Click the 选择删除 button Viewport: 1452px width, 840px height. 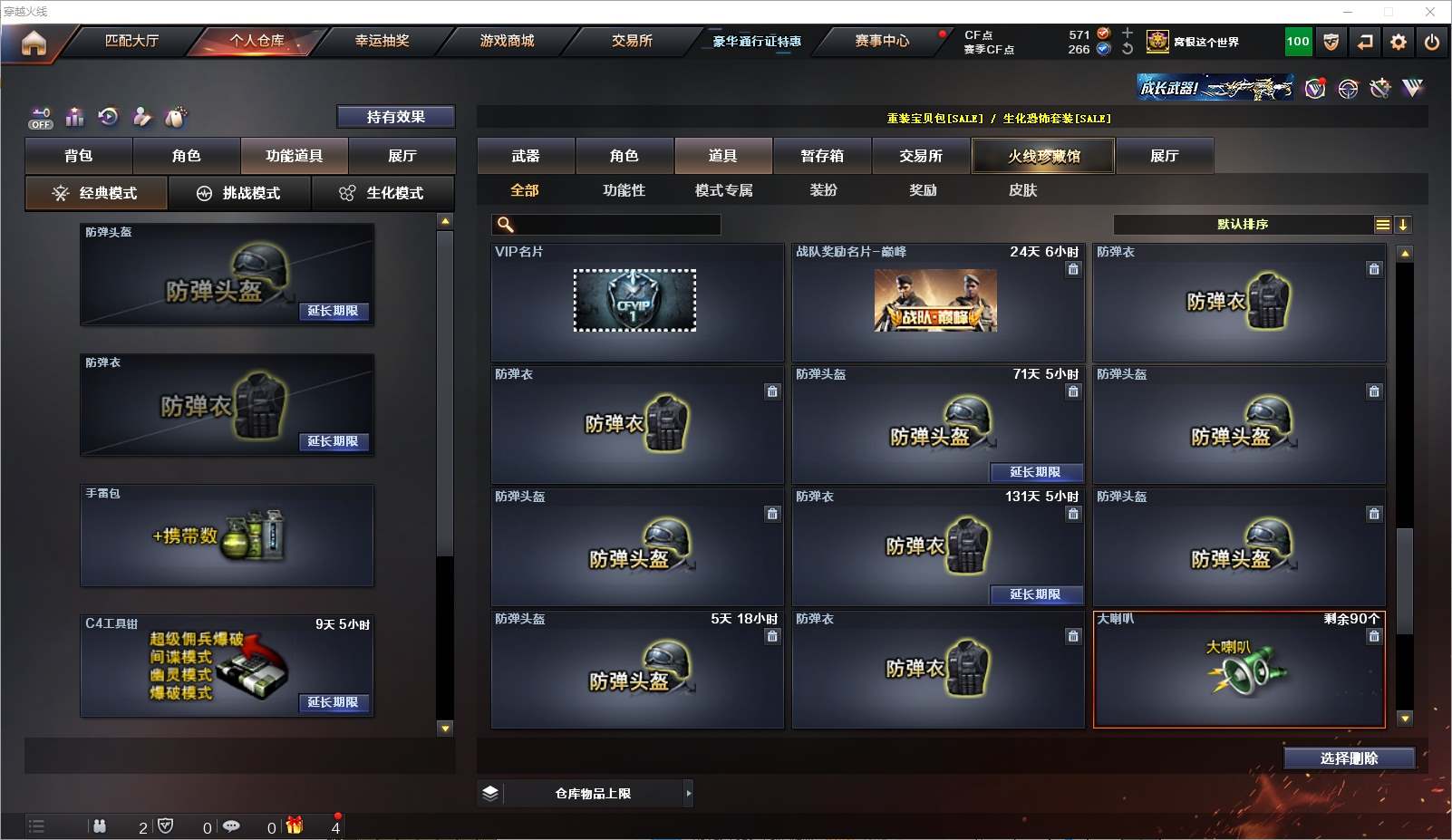1350,758
